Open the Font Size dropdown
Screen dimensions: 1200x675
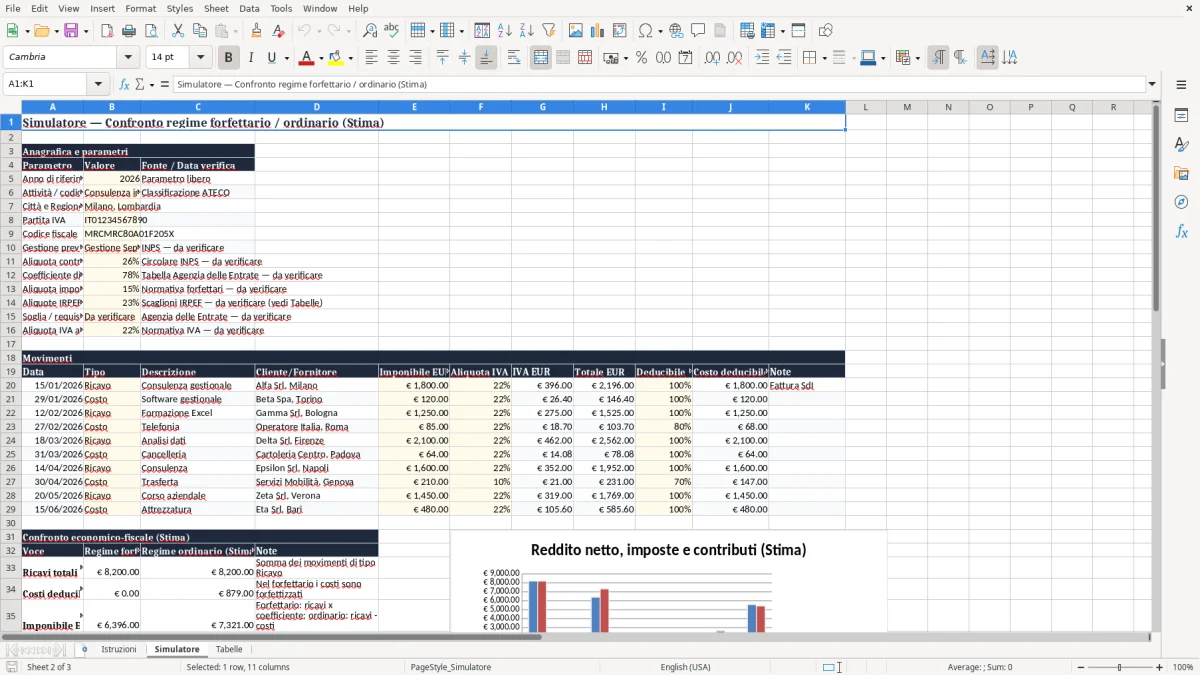click(x=201, y=58)
